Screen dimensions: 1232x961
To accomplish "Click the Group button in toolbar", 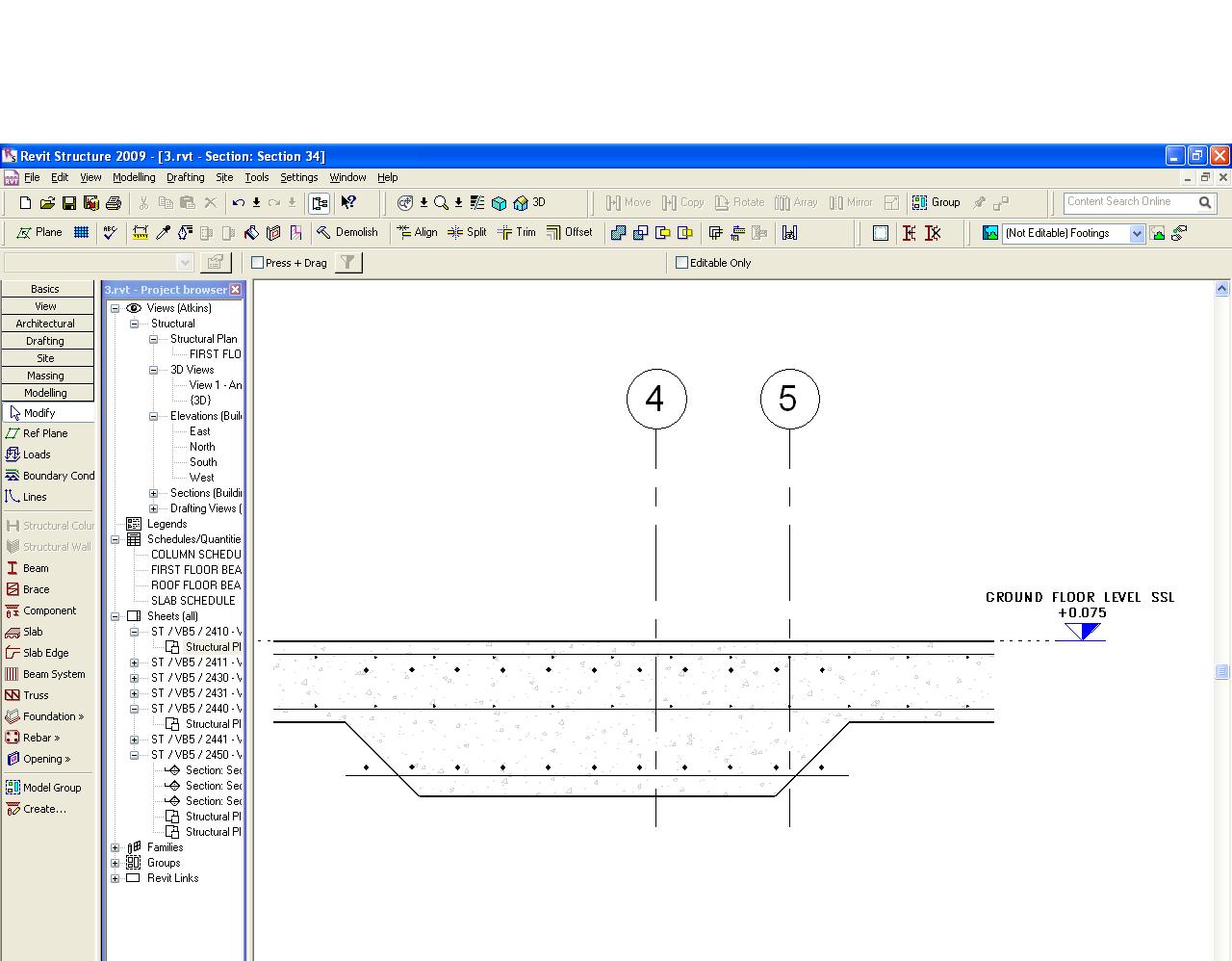I will (x=937, y=202).
